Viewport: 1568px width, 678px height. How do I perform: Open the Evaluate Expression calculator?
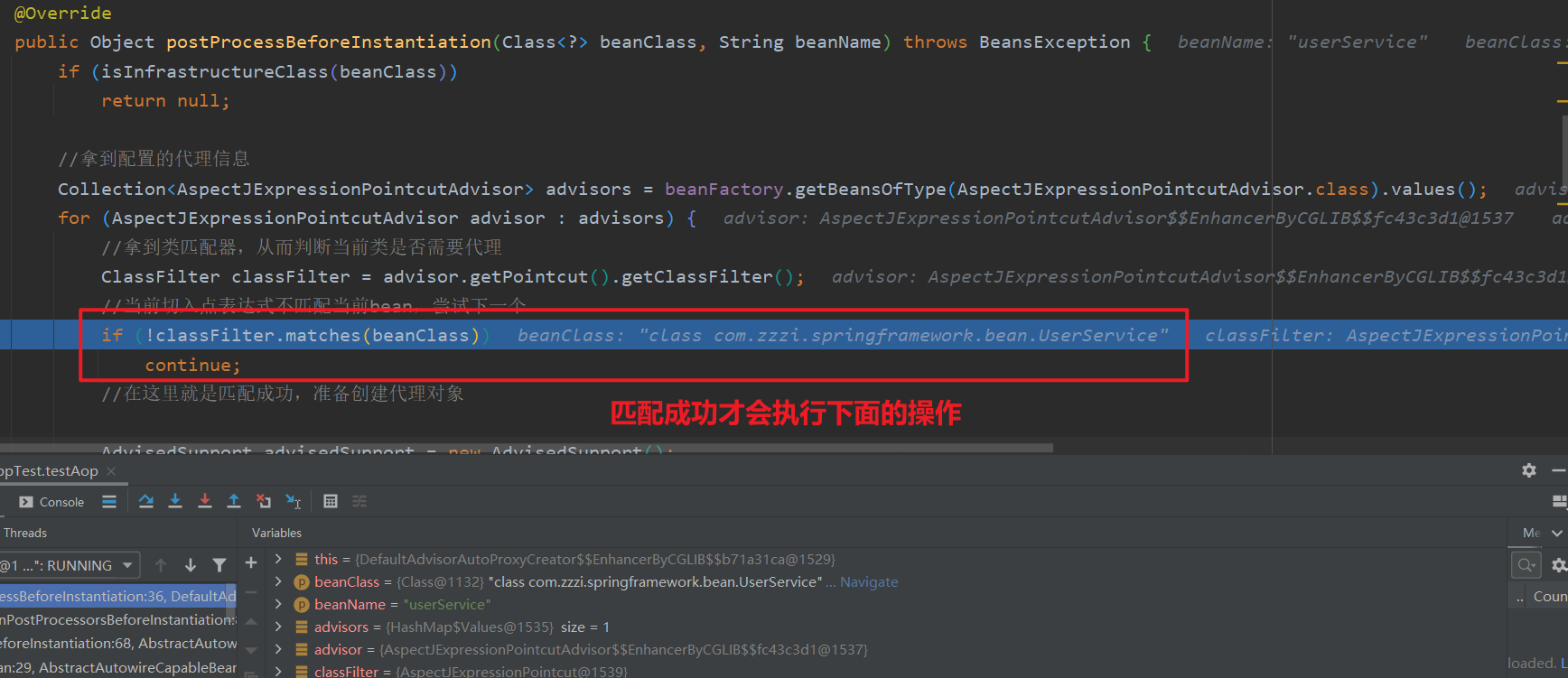tap(331, 501)
